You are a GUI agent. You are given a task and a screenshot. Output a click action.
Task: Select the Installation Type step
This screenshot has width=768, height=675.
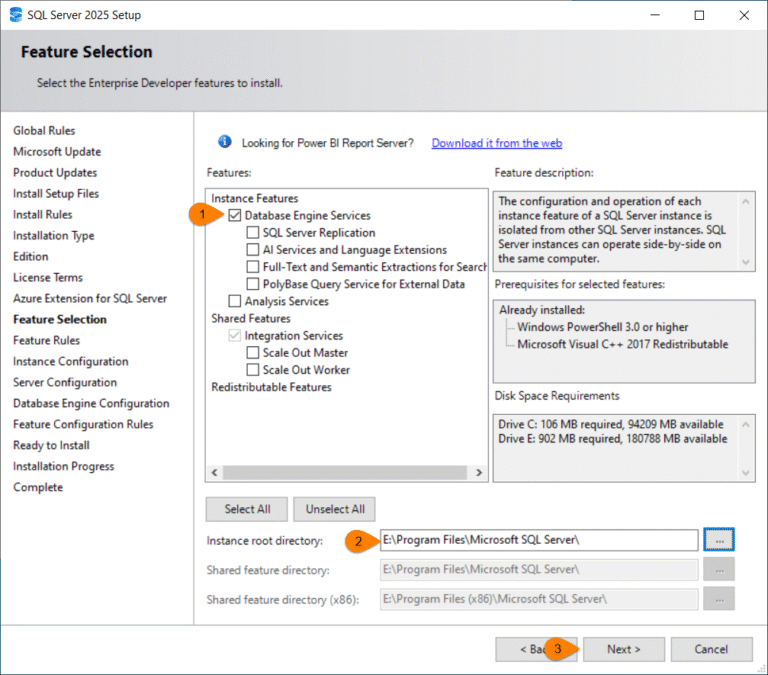(53, 236)
